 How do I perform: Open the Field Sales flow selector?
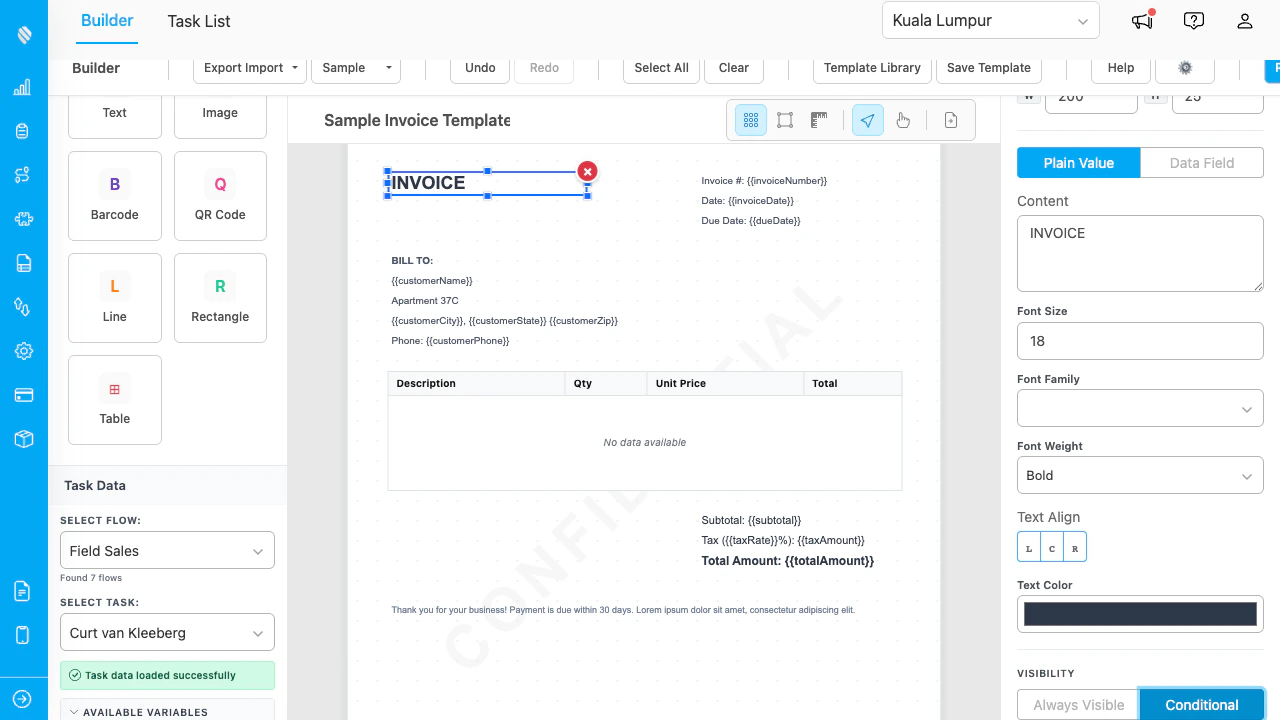tap(167, 550)
